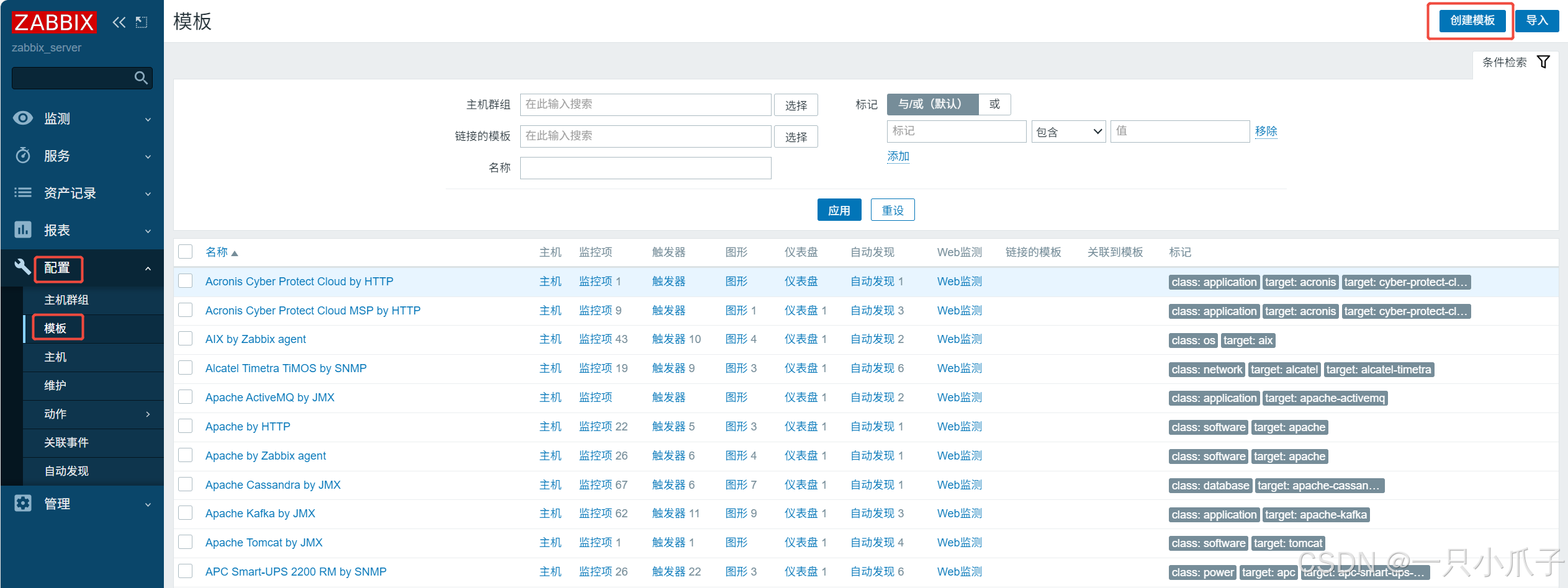Expand the 资产记录 menu chevron
The image size is (1568, 588).
pos(148,194)
